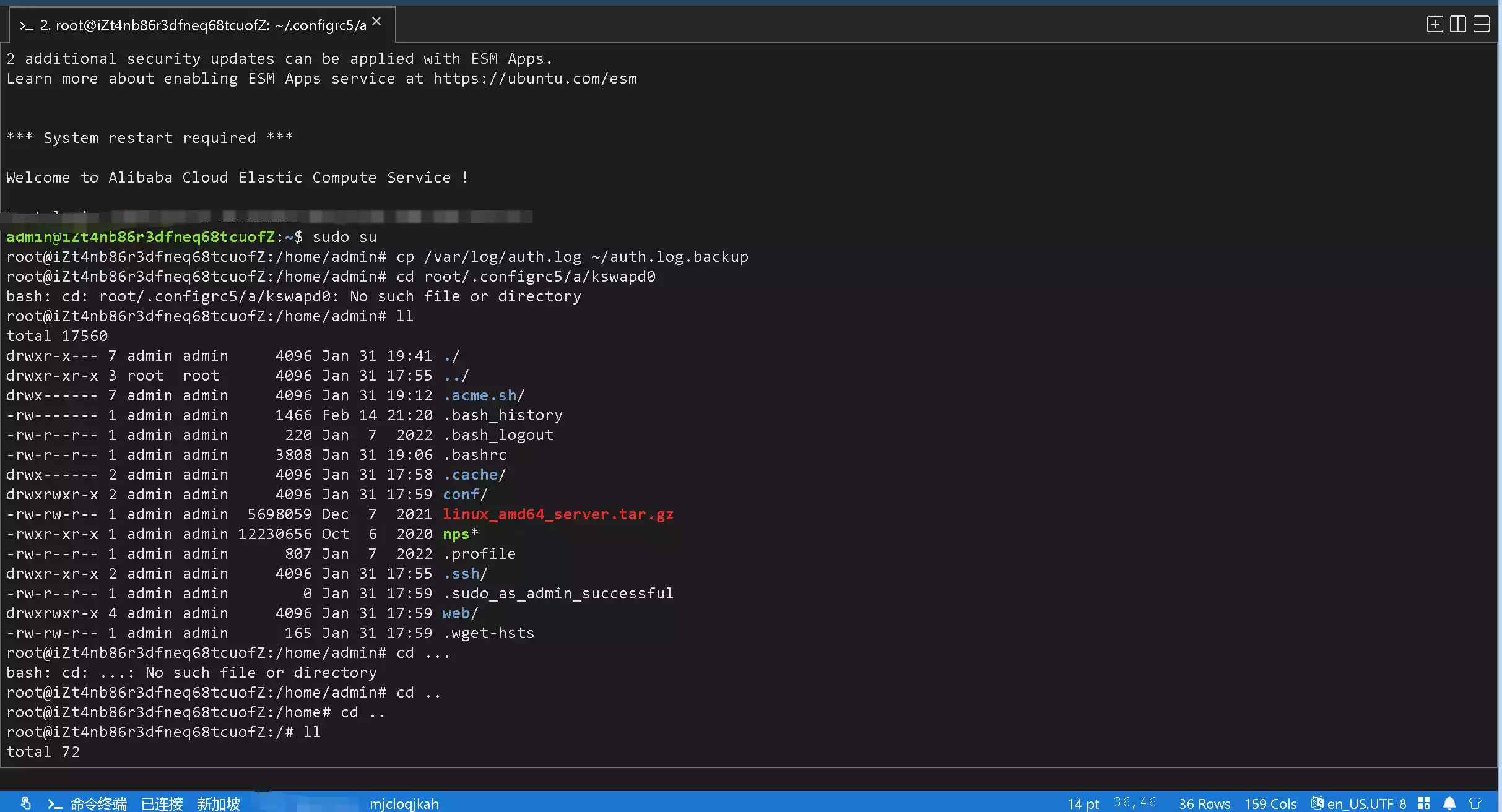The width and height of the screenshot is (1502, 812).
Task: Split the terminal vertically
Action: coord(1458,24)
